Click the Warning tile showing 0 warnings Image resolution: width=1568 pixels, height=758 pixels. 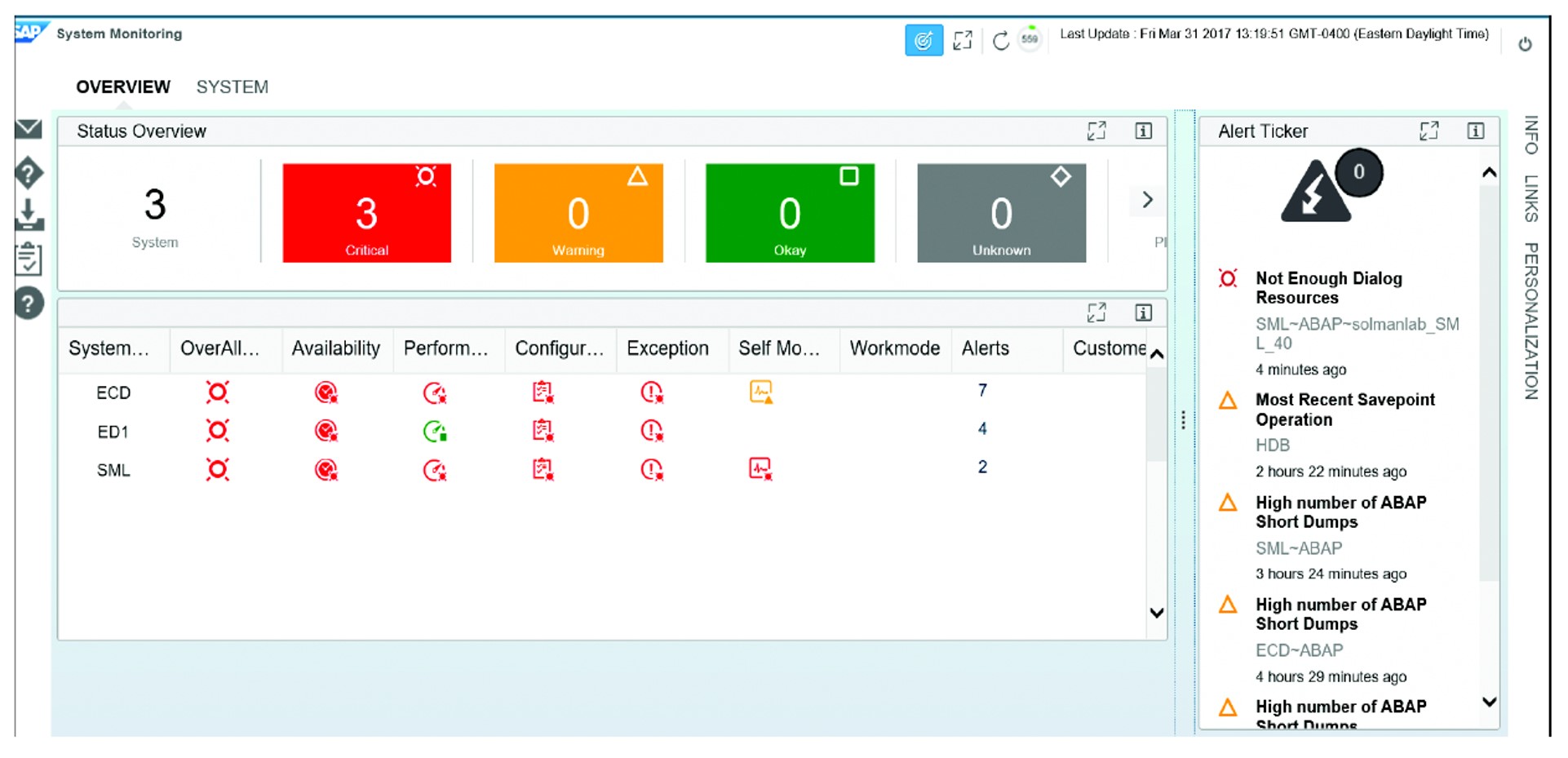pos(578,212)
